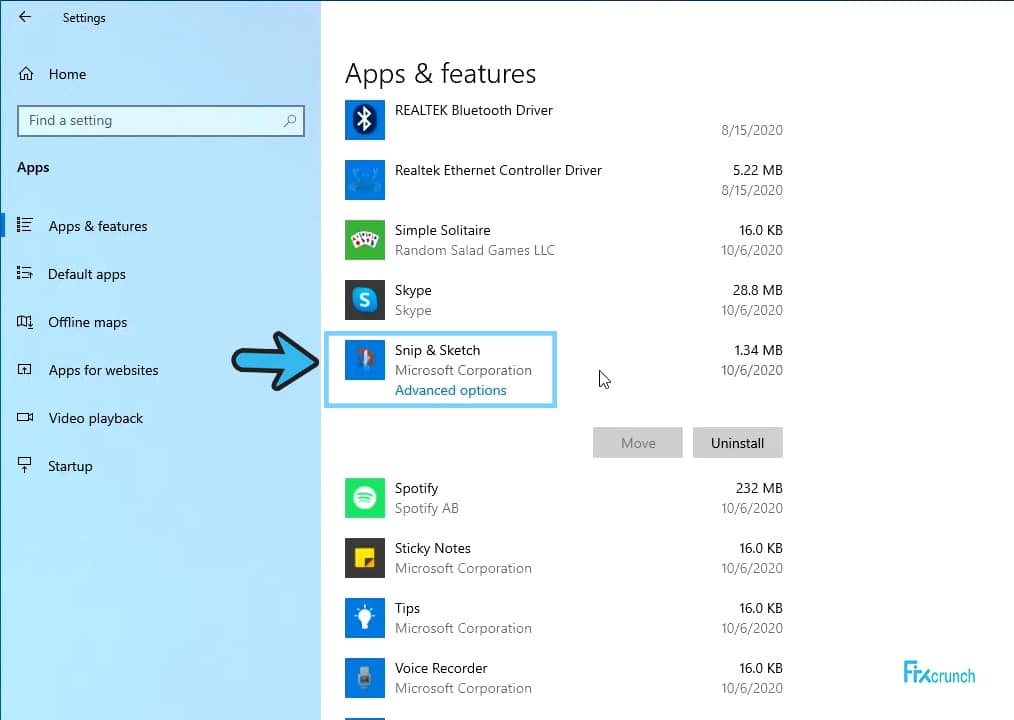The width and height of the screenshot is (1014, 720).
Task: Click the 5.22 MB size value
Action: pos(757,170)
